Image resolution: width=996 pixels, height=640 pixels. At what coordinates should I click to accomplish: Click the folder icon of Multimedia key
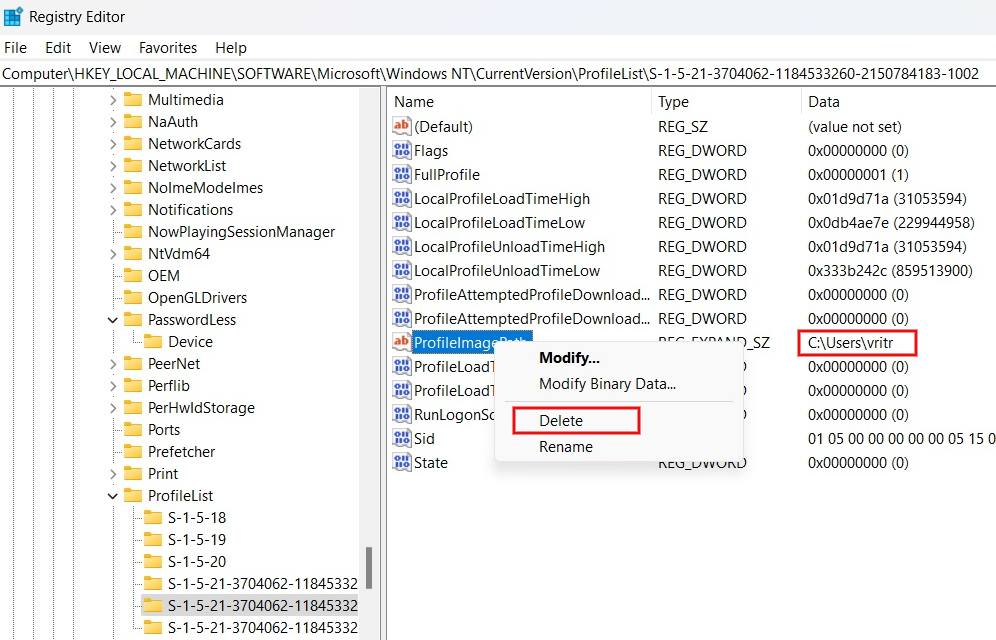pyautogui.click(x=134, y=99)
